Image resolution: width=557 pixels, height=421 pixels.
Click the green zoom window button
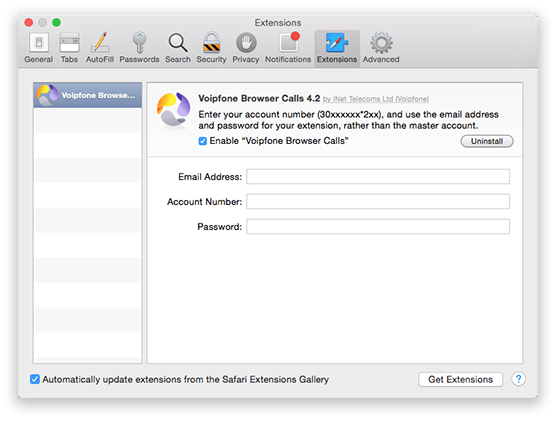56,22
